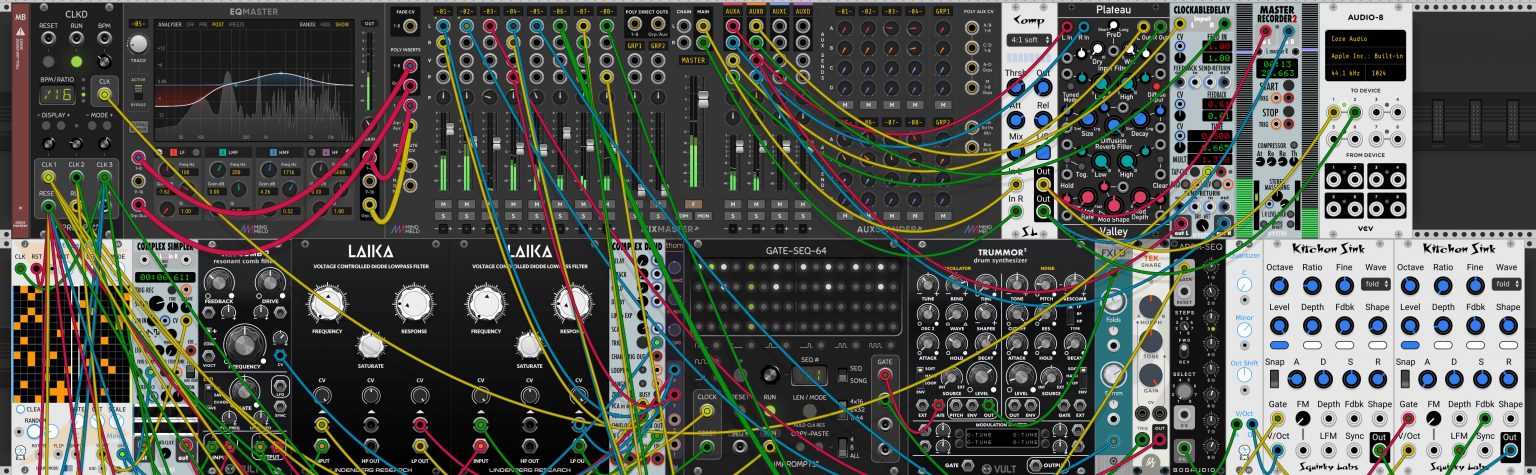Click the STOP button on Master Recorder 2
This screenshot has height=475, width=1536.
(1288, 112)
